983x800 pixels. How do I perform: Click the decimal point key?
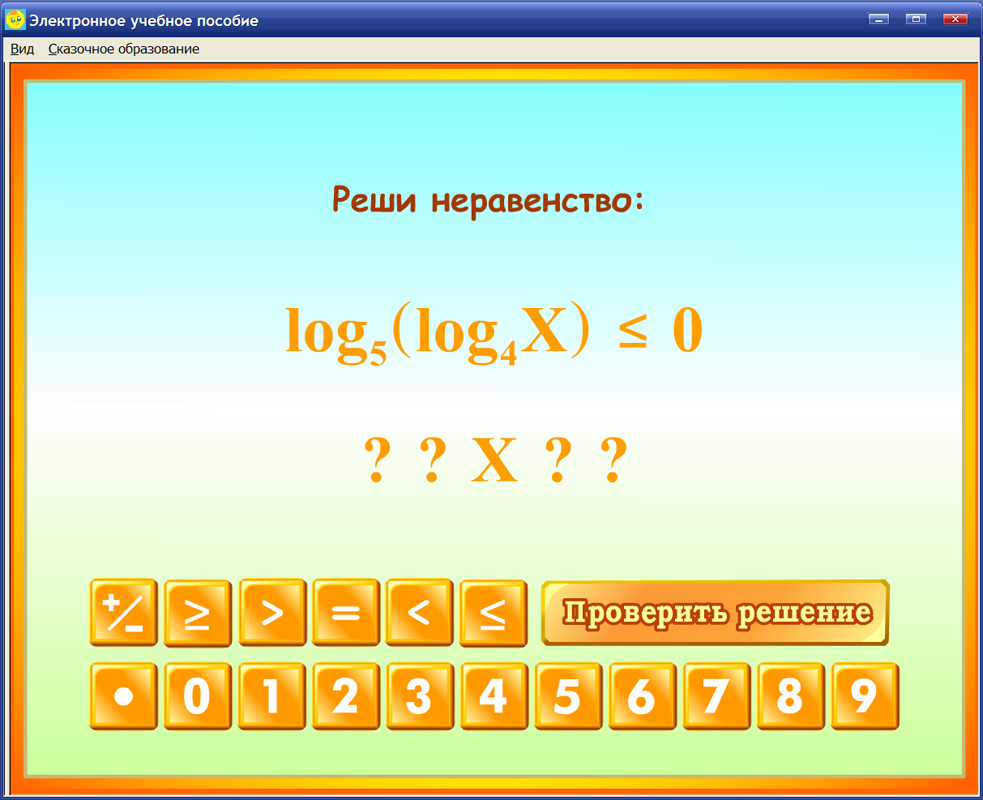(x=124, y=696)
